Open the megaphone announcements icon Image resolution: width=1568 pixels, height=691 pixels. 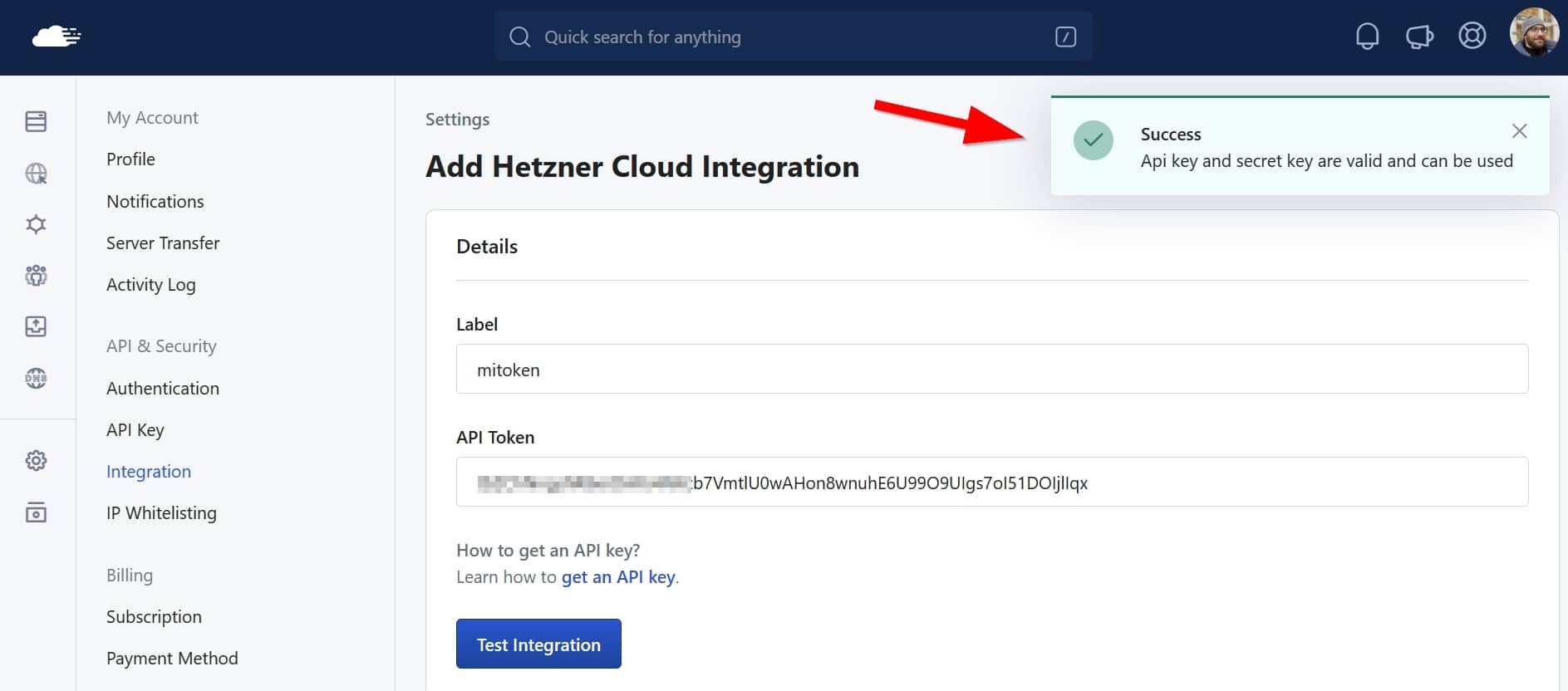click(x=1419, y=37)
